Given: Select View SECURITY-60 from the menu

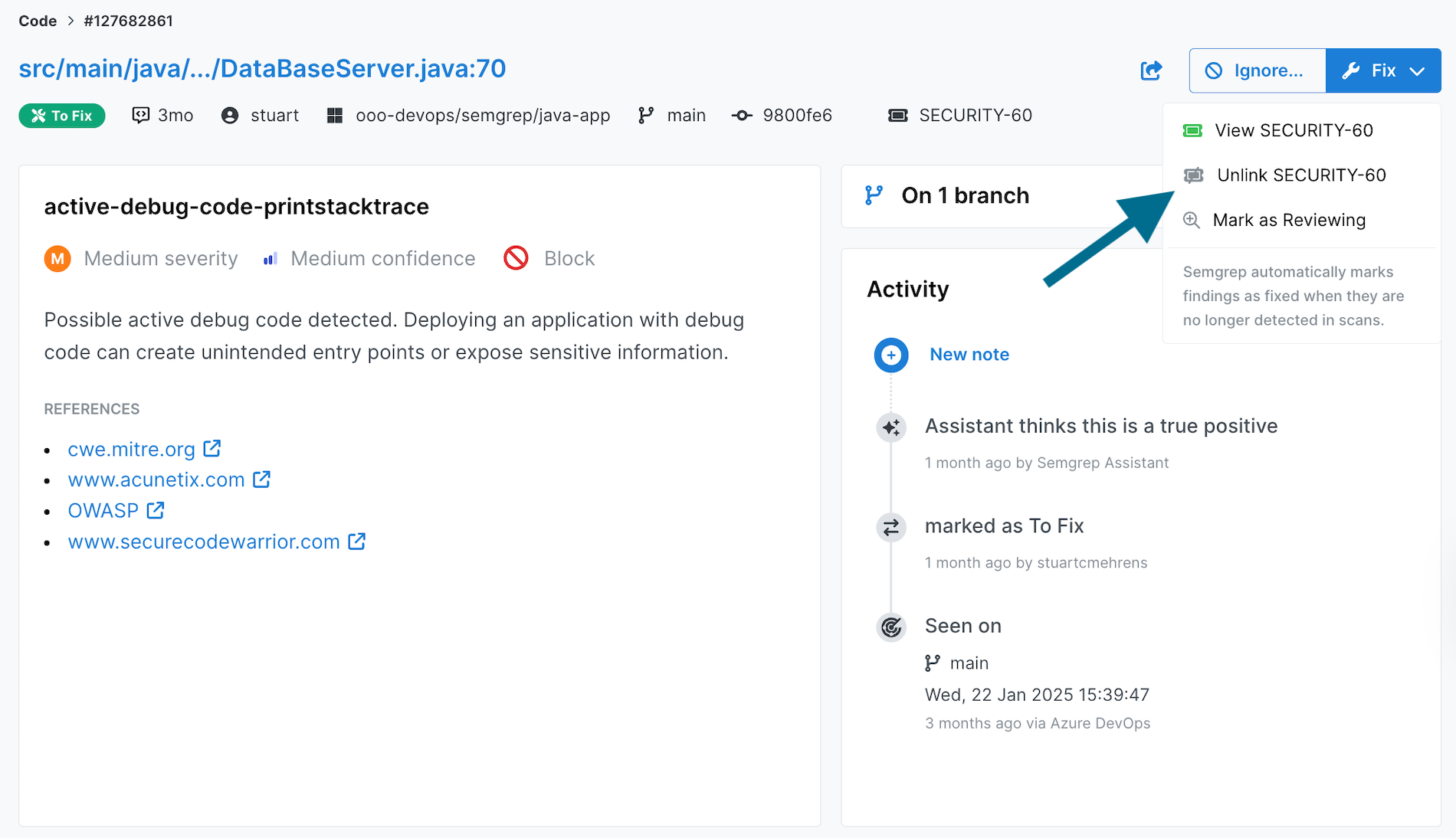Looking at the screenshot, I should coord(1294,130).
